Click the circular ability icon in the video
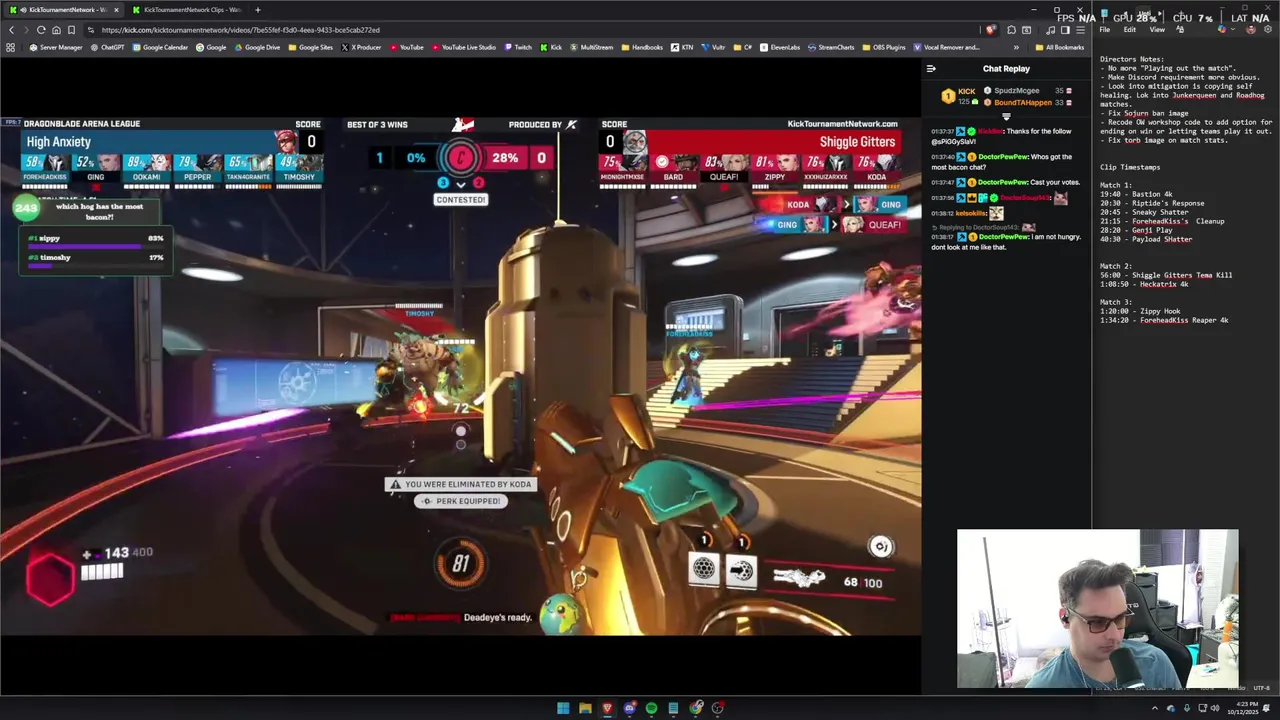Image resolution: width=1280 pixels, height=720 pixels. point(881,546)
